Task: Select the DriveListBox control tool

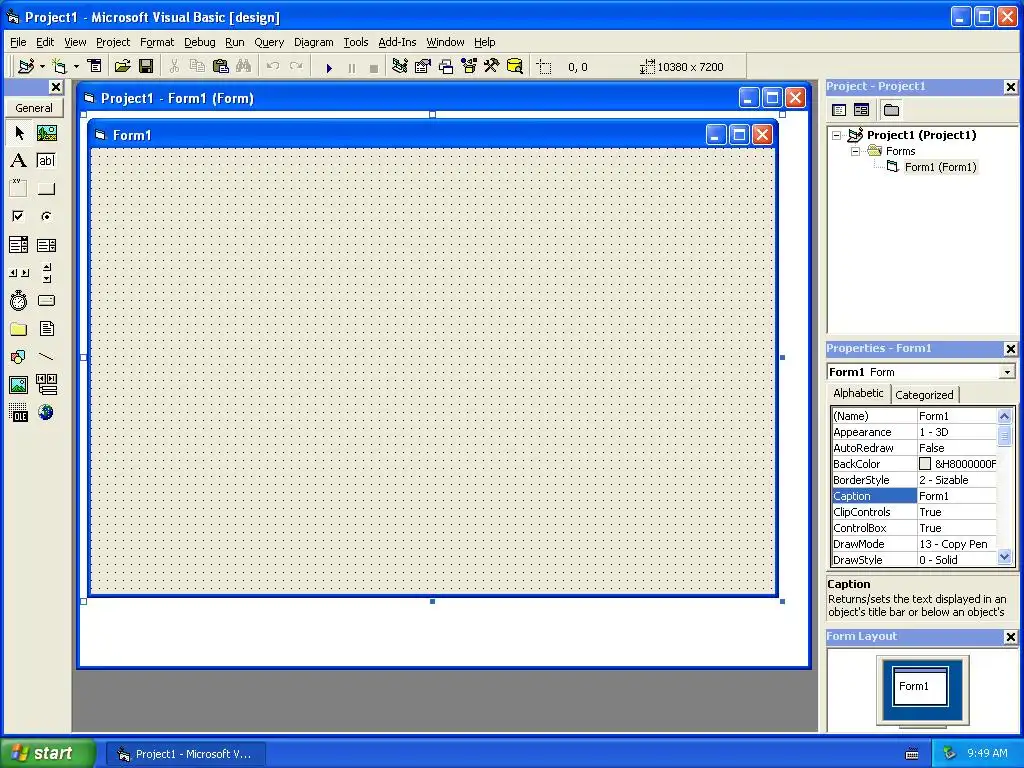Action: tap(46, 301)
